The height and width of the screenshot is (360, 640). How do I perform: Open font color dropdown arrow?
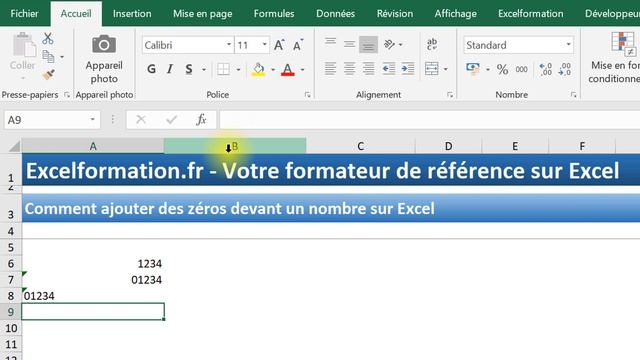302,70
